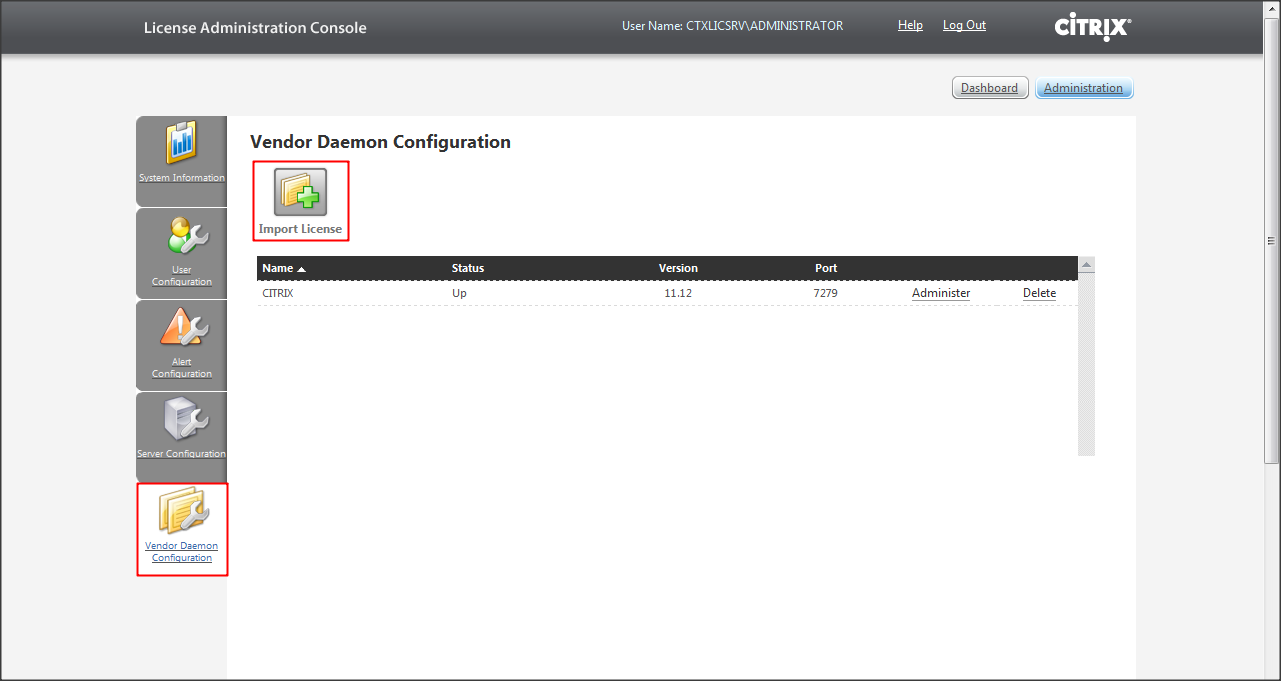Open the System Information sidebar icon
This screenshot has width=1281, height=681.
[x=182, y=144]
